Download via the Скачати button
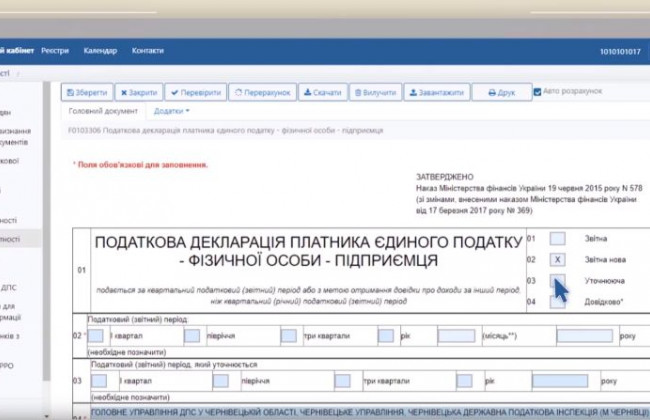The height and width of the screenshot is (420, 650). [x=323, y=92]
